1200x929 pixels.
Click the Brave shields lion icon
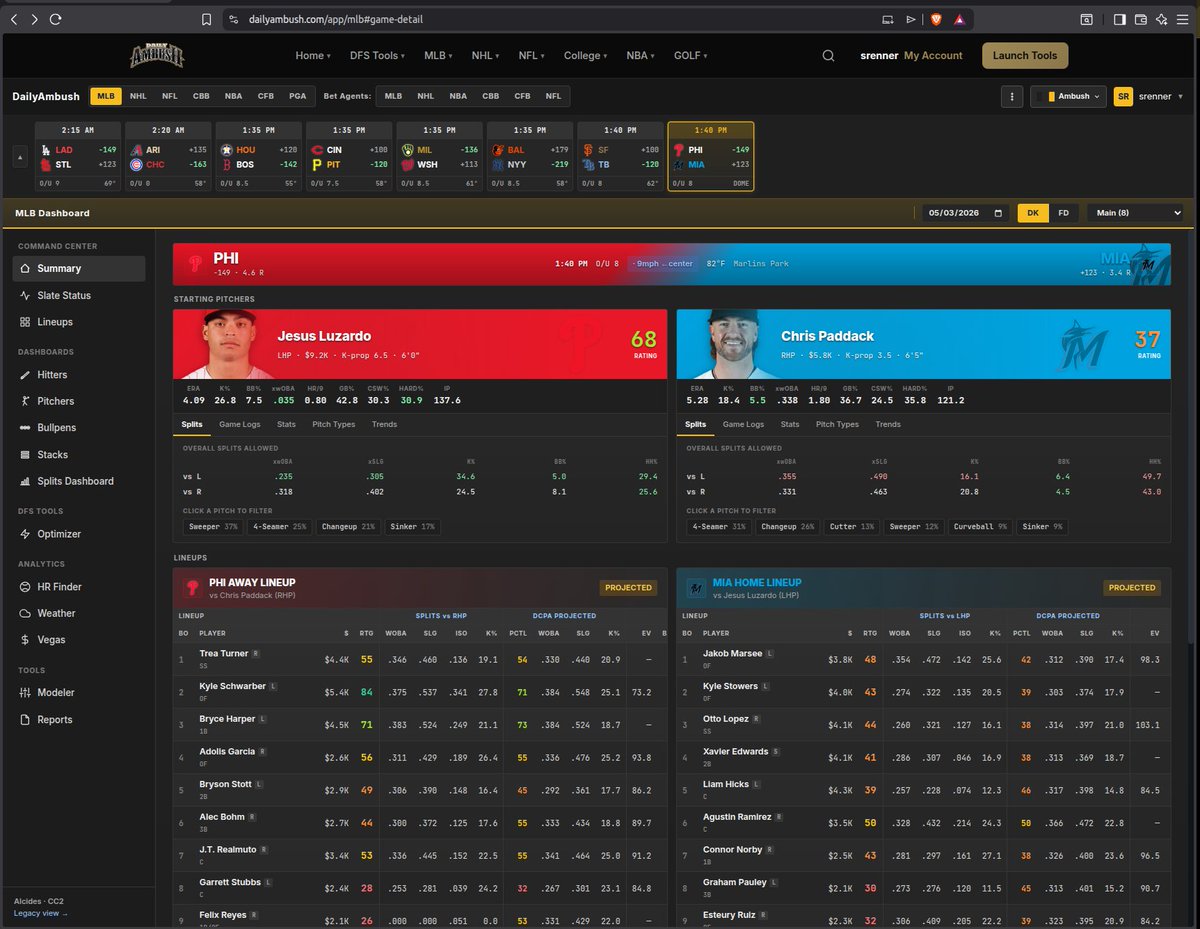pyautogui.click(x=934, y=19)
